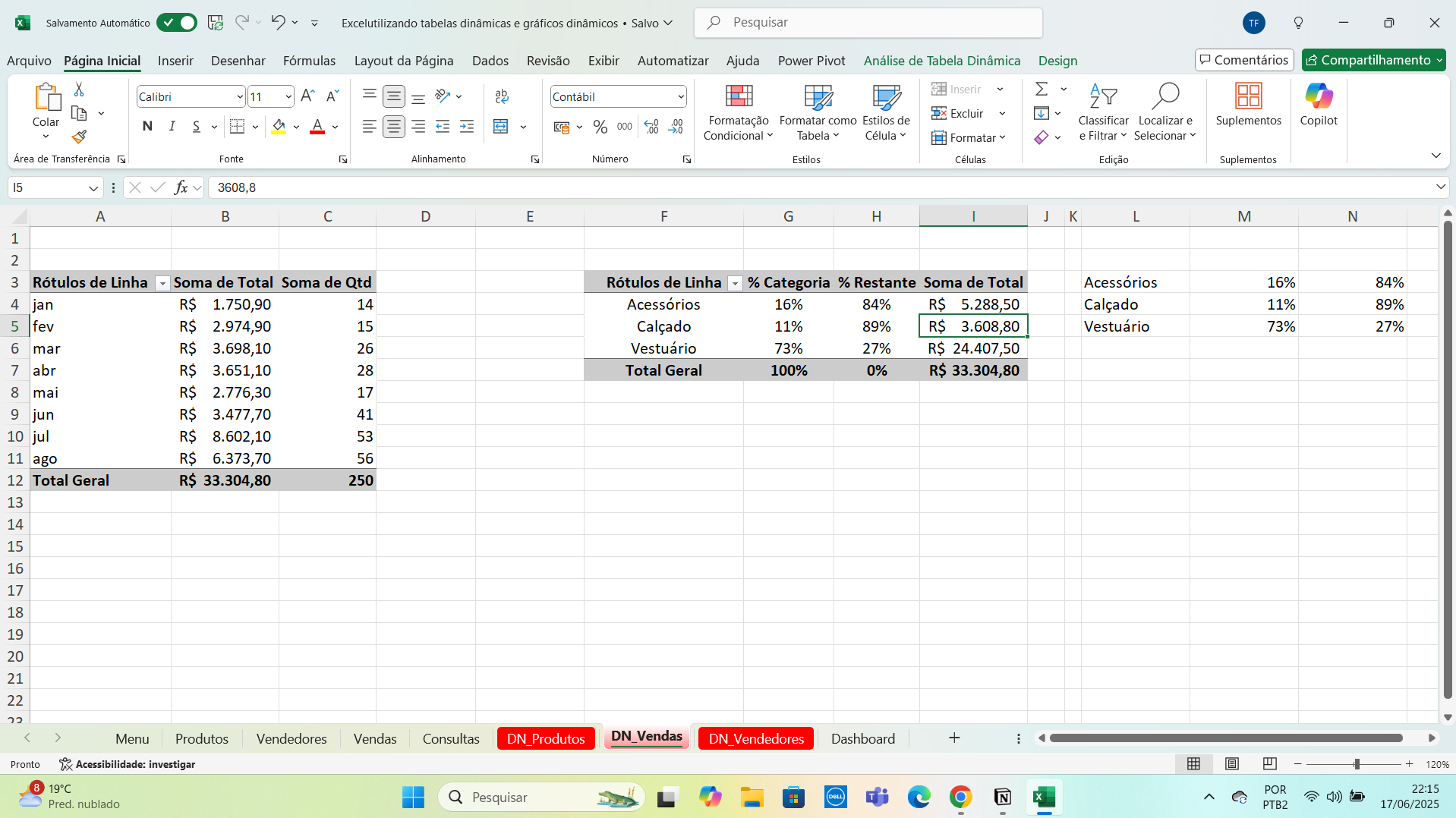Click the Compartilhamento button

1374,60
